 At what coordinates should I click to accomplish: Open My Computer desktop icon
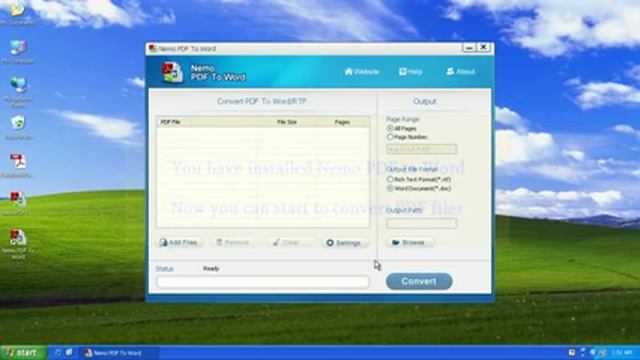[18, 52]
